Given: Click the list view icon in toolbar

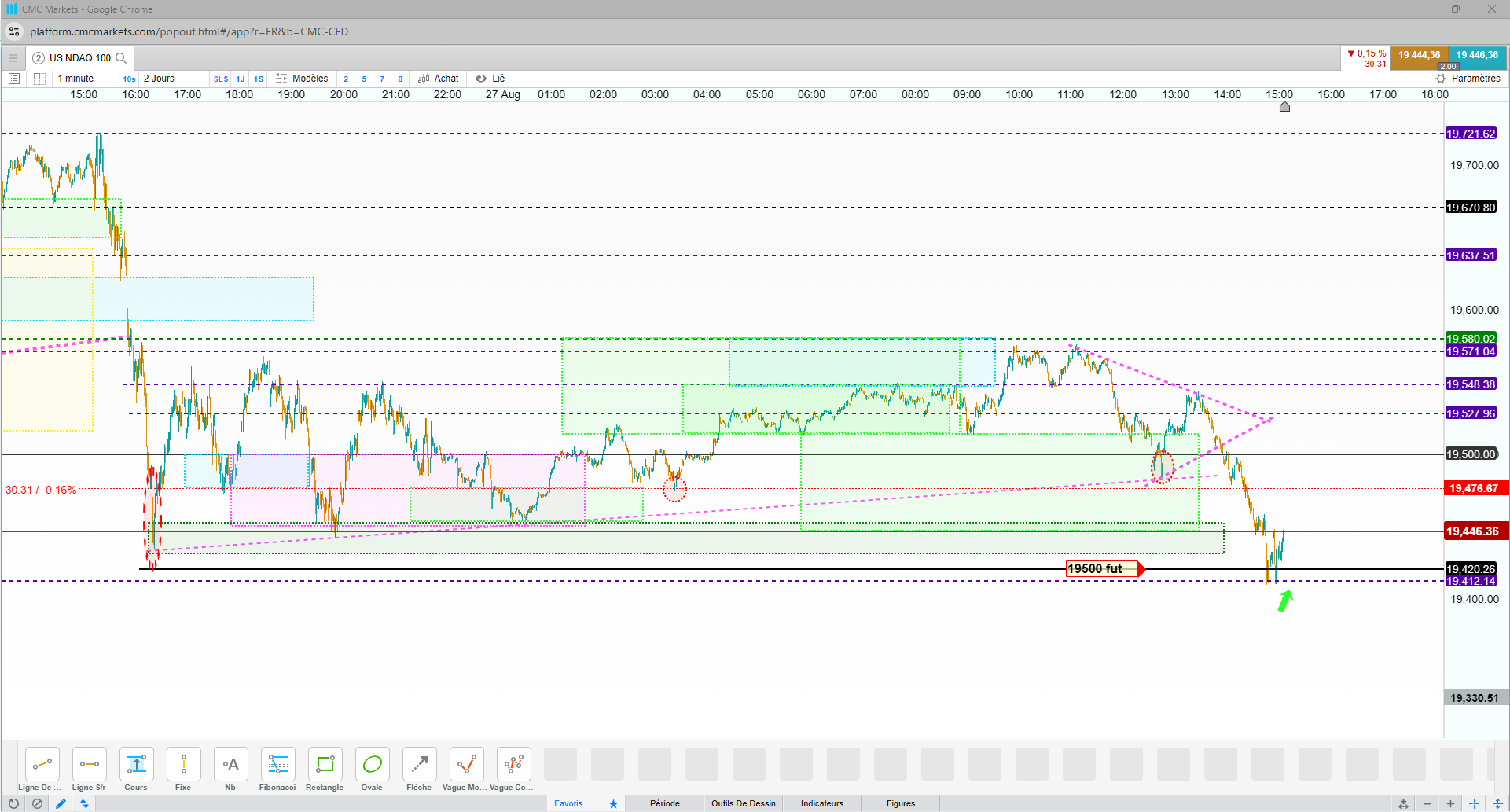Looking at the screenshot, I should pyautogui.click(x=13, y=79).
